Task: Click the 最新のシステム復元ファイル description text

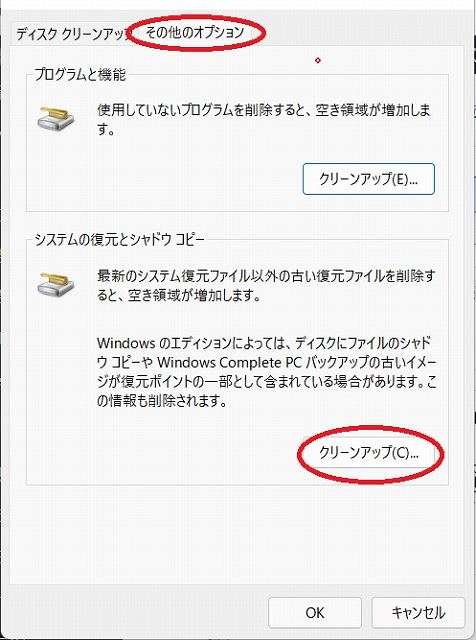Action: pos(265,276)
